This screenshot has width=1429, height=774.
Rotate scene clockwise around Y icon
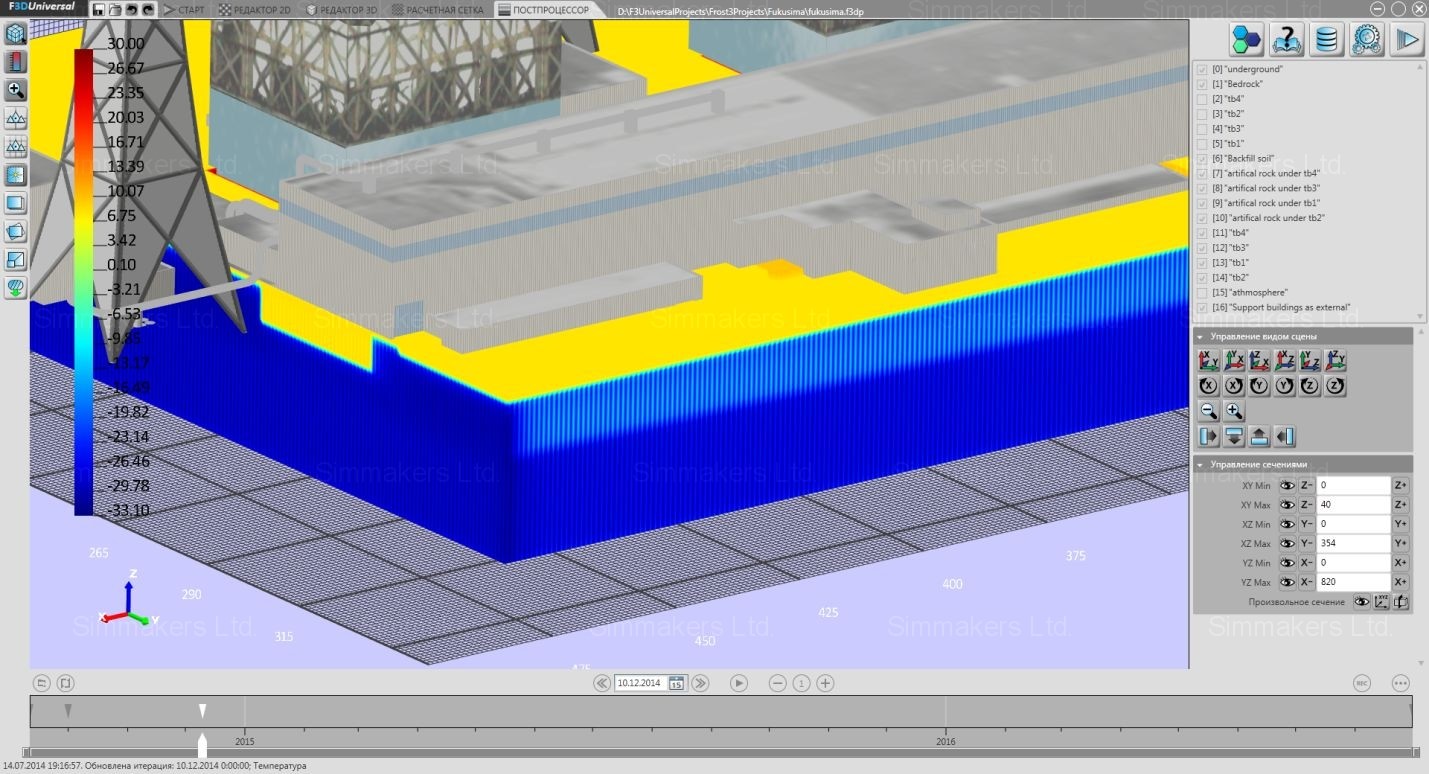[x=1284, y=386]
